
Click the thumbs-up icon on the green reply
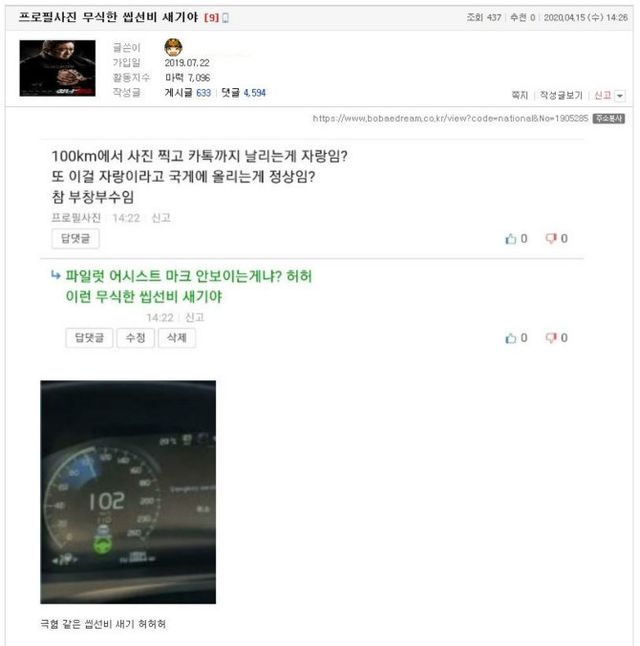tap(511, 338)
